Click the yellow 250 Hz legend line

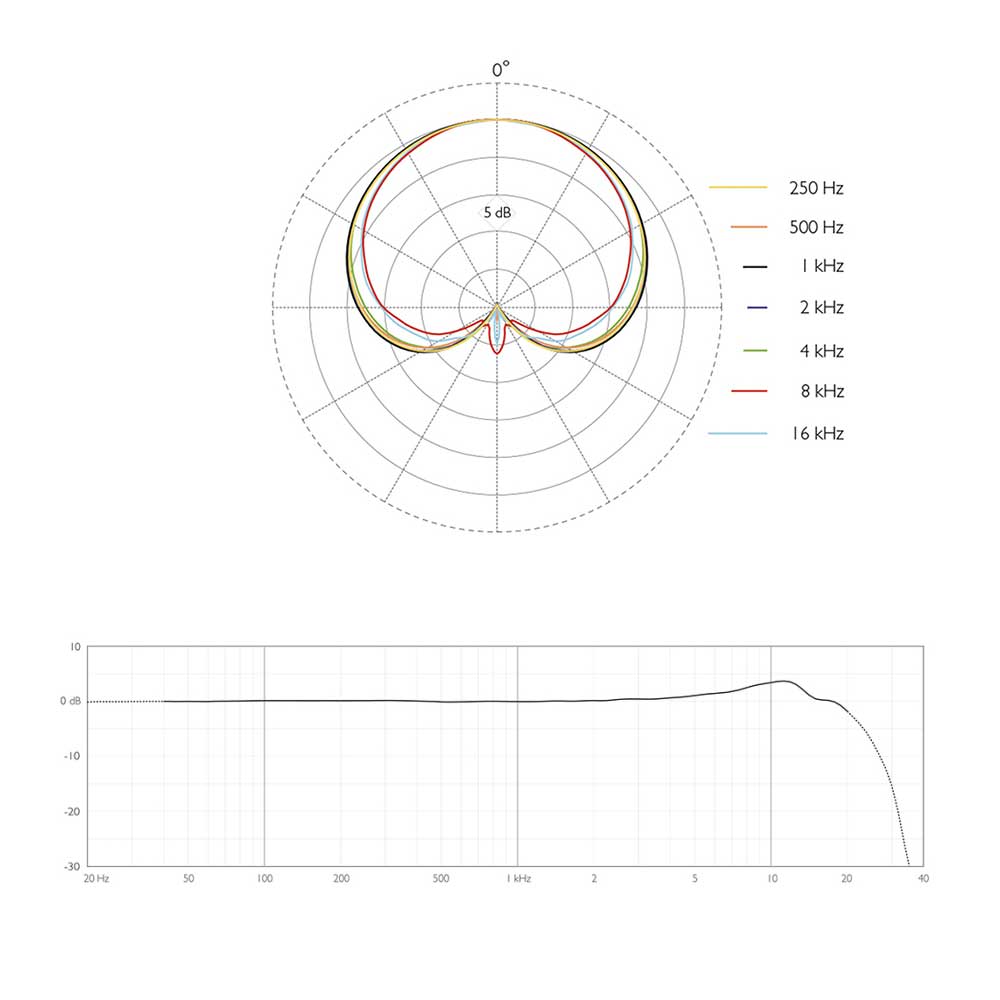tap(738, 188)
